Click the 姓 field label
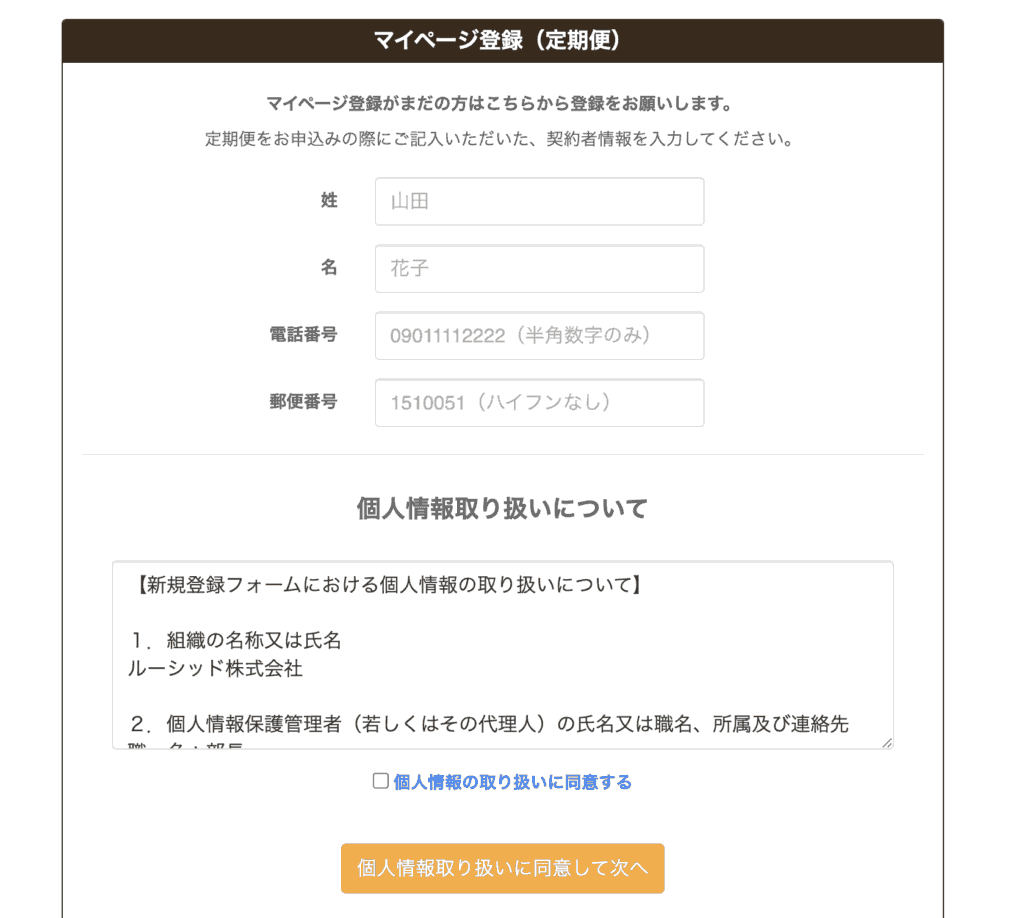The image size is (1024, 918). point(329,200)
